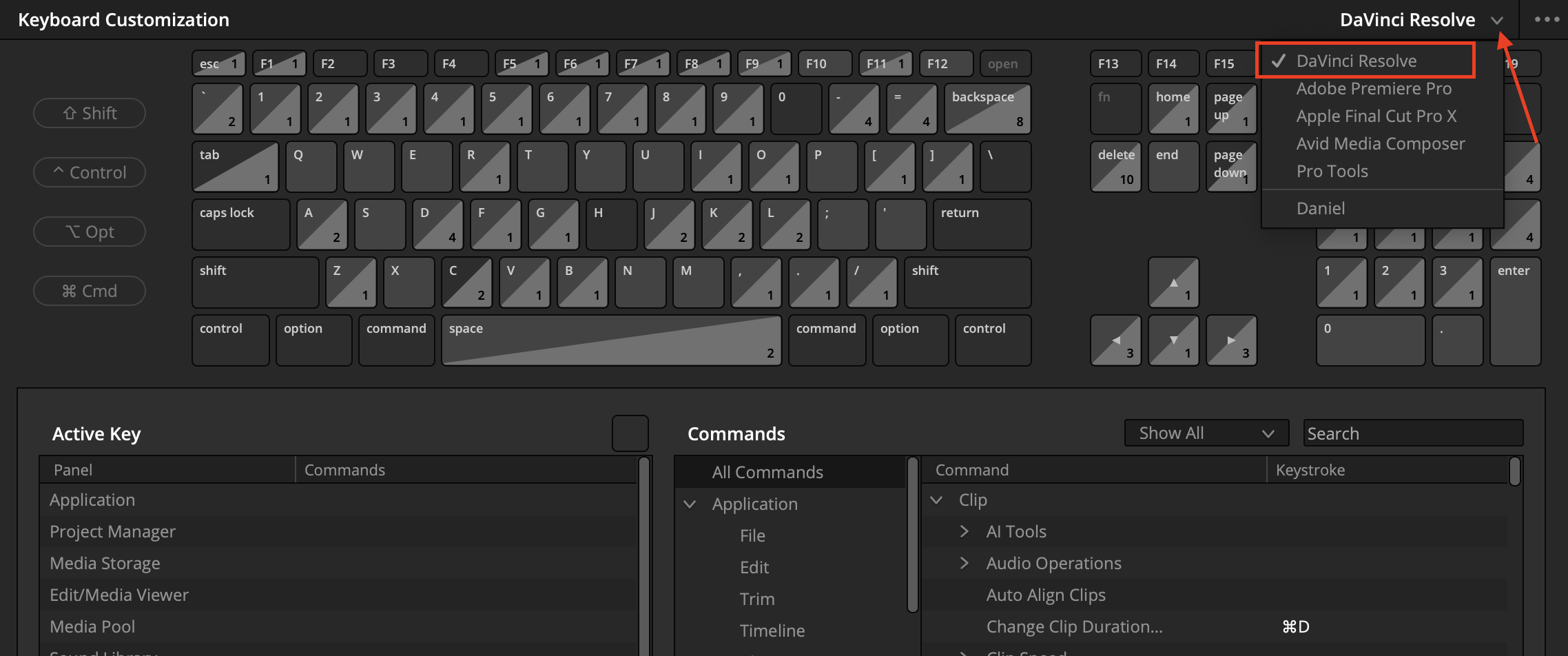This screenshot has width=1568, height=656.
Task: Select All Commands category
Action: click(790, 472)
